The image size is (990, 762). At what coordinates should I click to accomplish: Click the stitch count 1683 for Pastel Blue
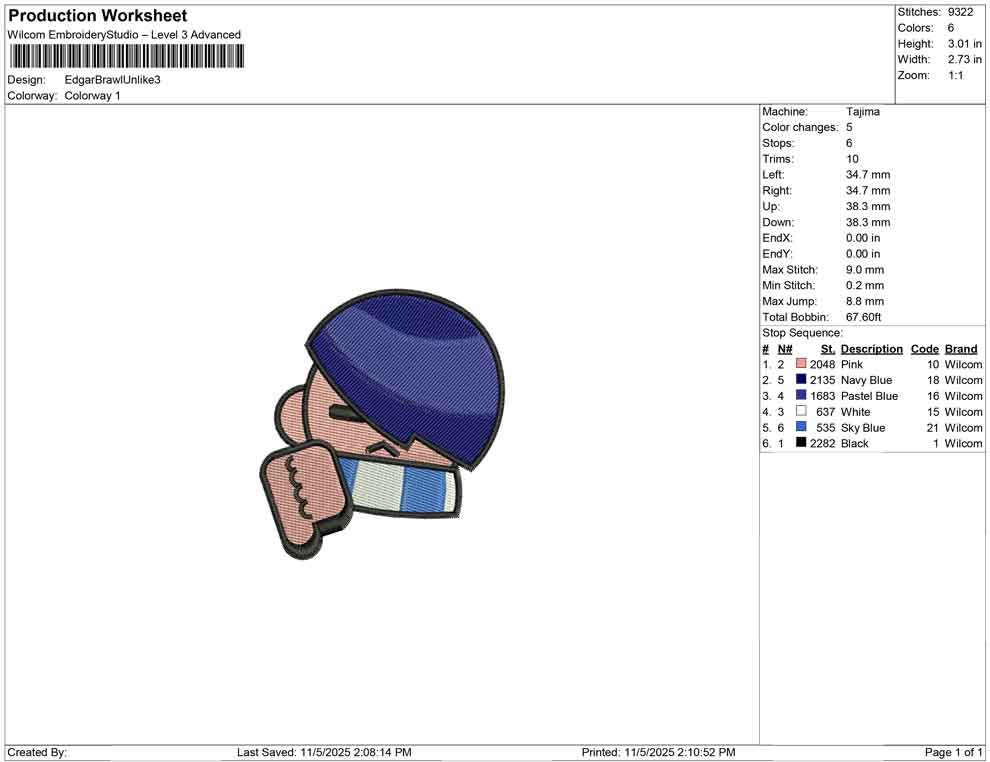[x=823, y=396]
